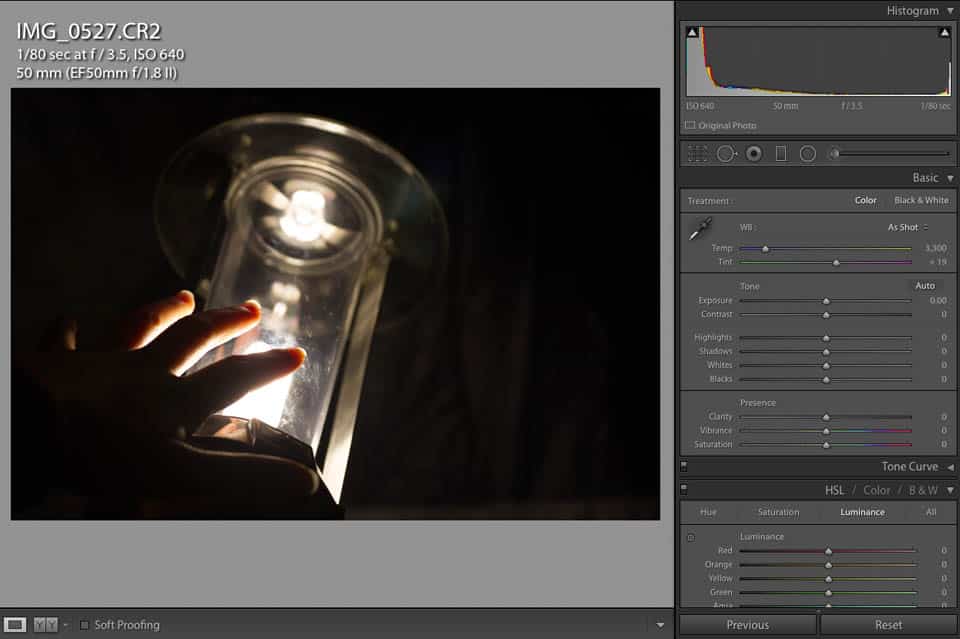Activate the Luminance targeted adjustment tool
The height and width of the screenshot is (639, 960).
[691, 537]
